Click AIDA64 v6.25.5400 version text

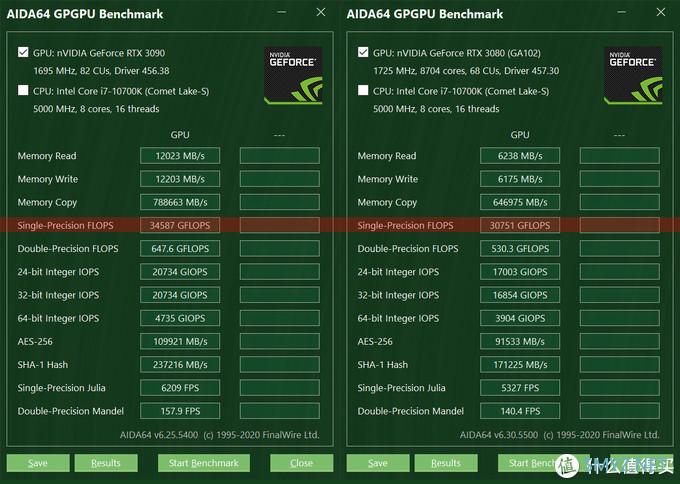coord(159,435)
